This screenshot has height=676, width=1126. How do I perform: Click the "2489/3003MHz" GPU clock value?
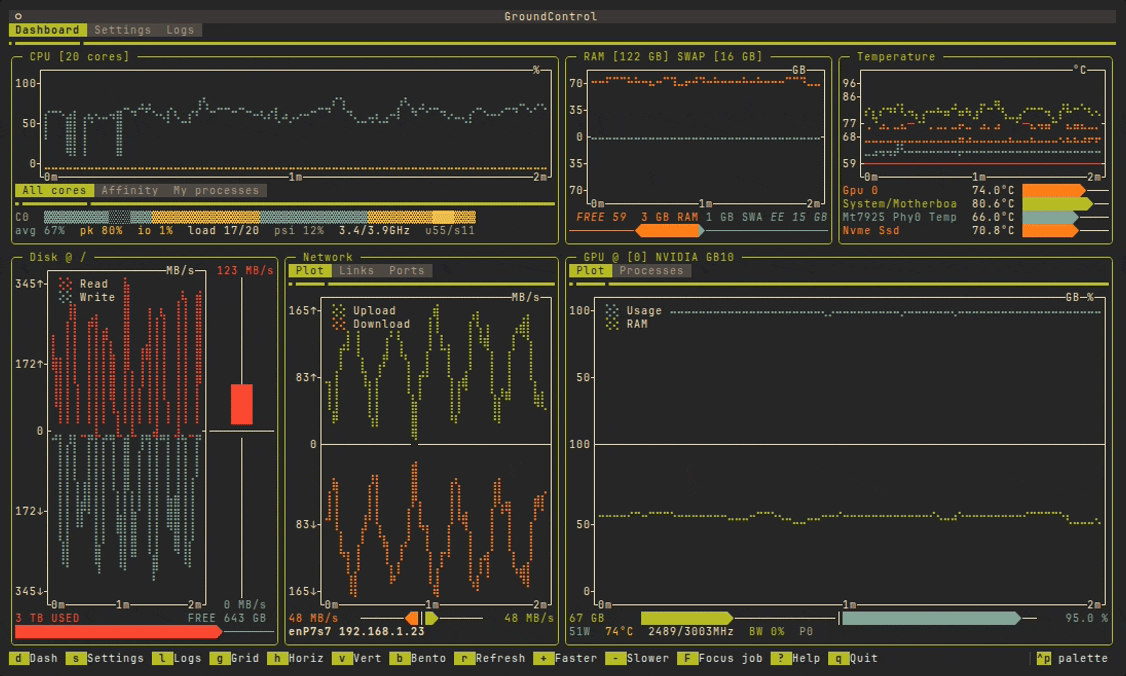pyautogui.click(x=691, y=631)
